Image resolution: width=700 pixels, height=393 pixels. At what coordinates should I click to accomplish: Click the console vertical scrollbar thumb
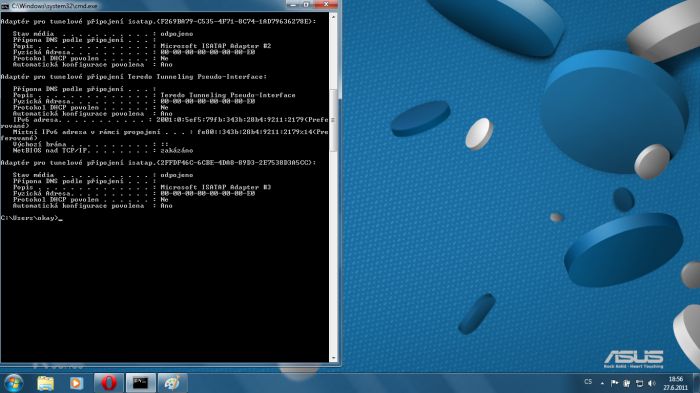(333, 121)
